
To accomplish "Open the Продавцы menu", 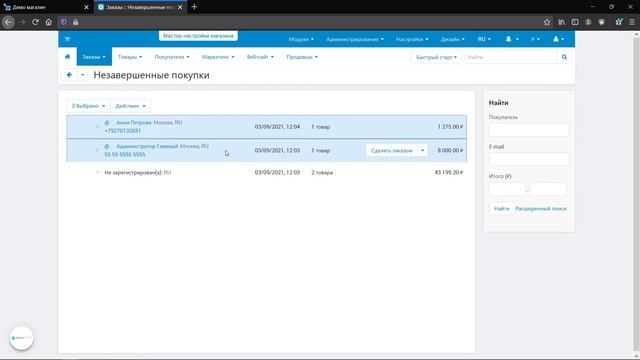I will 302,57.
